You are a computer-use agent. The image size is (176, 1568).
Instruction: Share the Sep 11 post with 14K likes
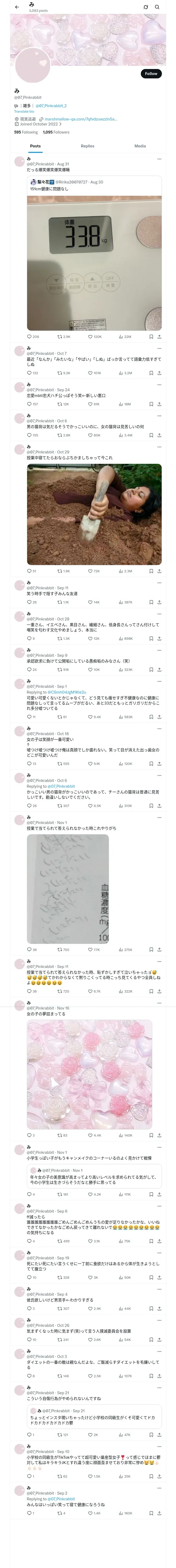coord(159,602)
